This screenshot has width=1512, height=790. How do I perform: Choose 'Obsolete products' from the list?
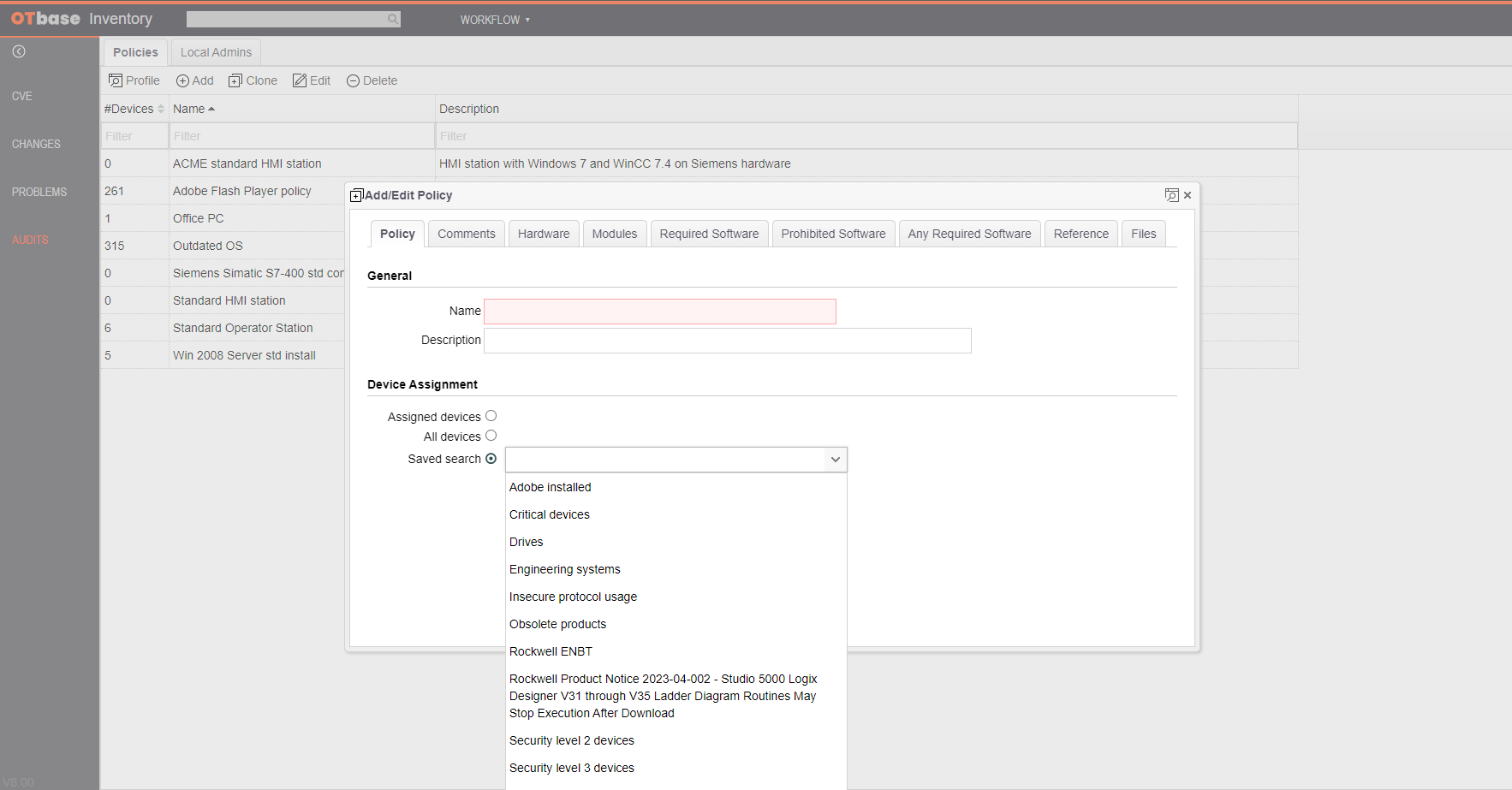676,624
